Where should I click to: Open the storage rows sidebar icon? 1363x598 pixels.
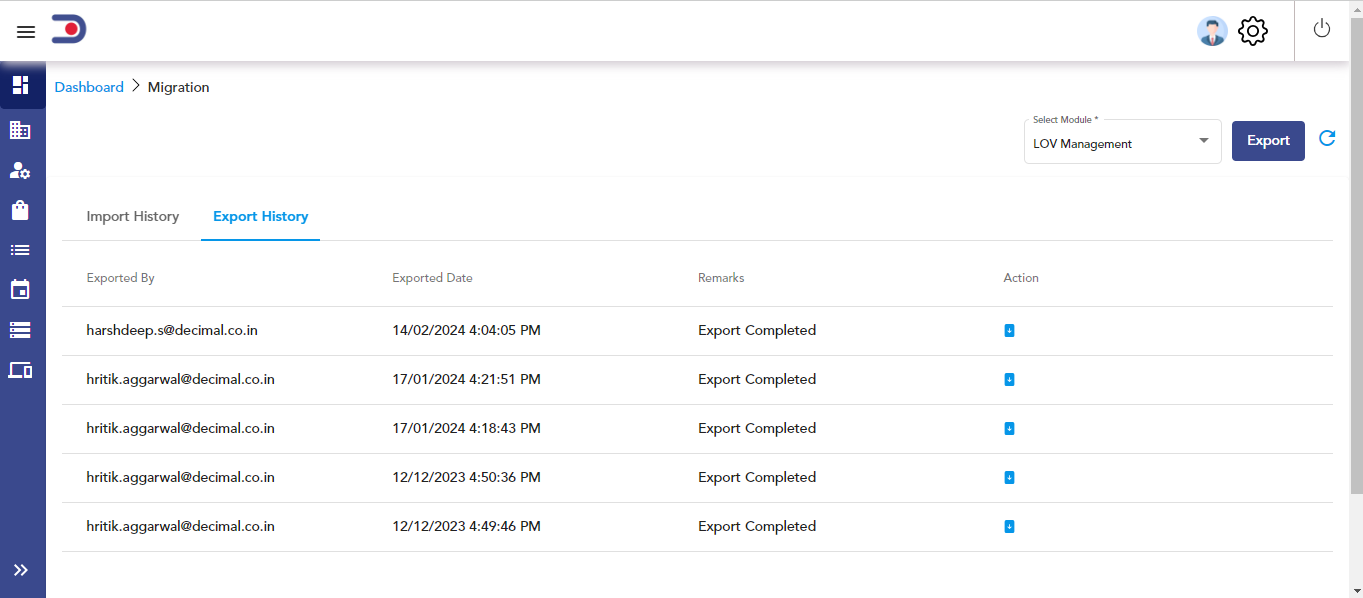[20, 330]
